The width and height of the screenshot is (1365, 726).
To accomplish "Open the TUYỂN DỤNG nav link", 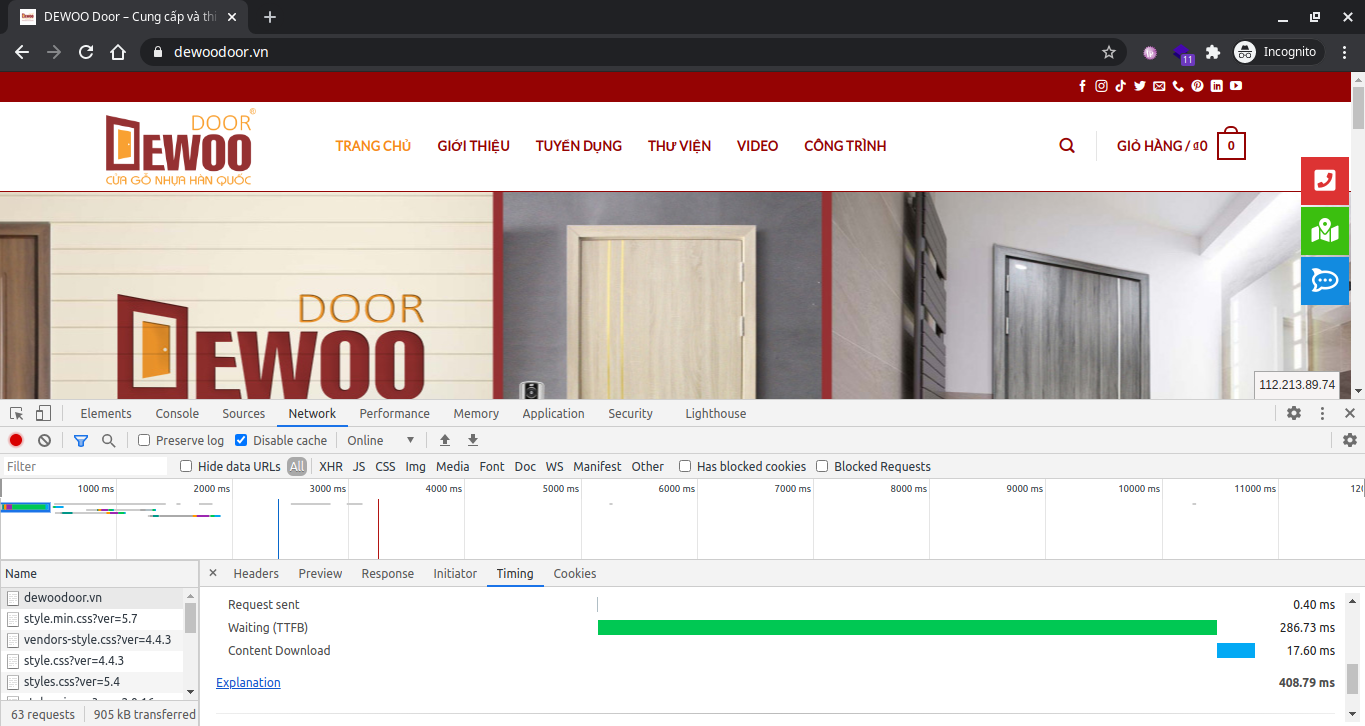I will pos(579,146).
